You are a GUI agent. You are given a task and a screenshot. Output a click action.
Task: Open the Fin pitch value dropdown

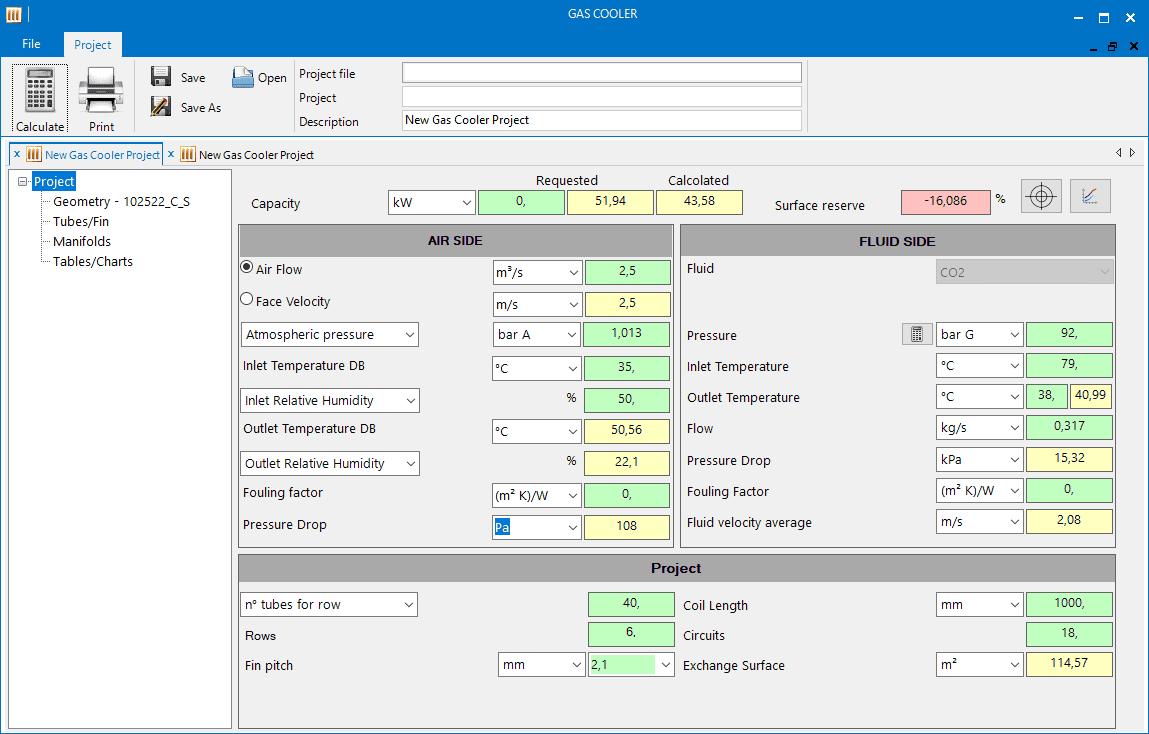[x=665, y=665]
